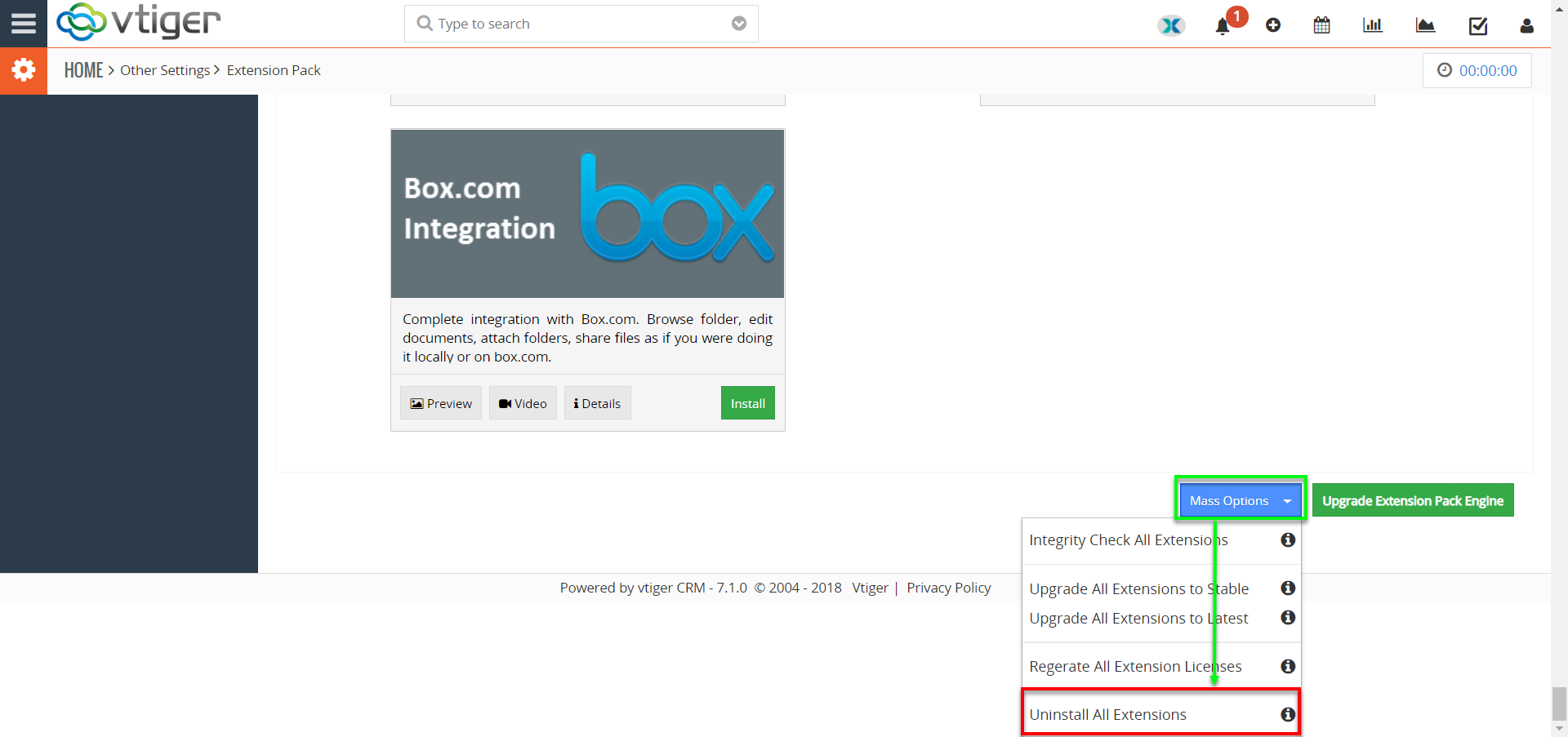Open the Privacy Policy link
The height and width of the screenshot is (737, 1568).
(x=948, y=588)
